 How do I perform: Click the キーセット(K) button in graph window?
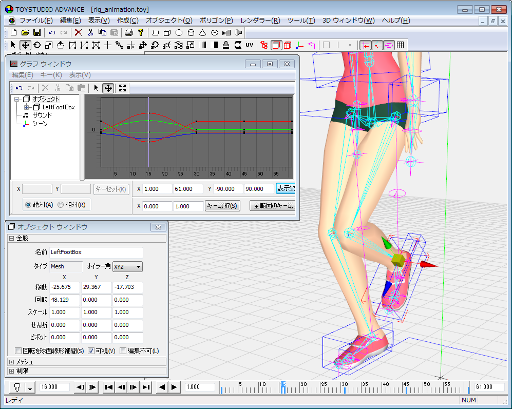111,189
